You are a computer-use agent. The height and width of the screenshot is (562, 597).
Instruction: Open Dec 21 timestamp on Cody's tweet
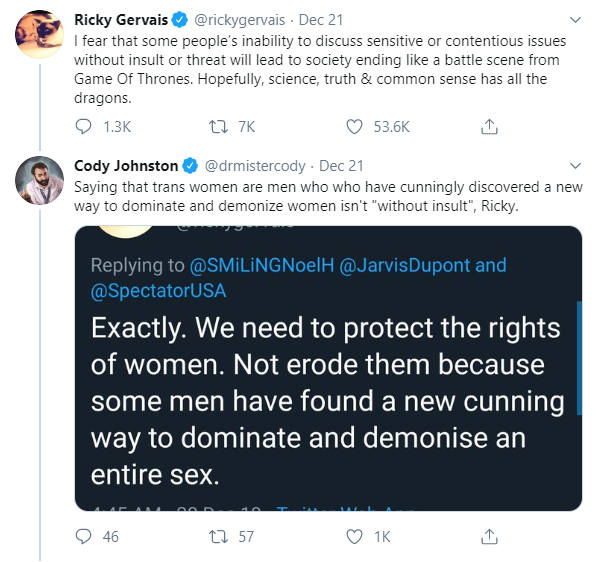tap(341, 166)
